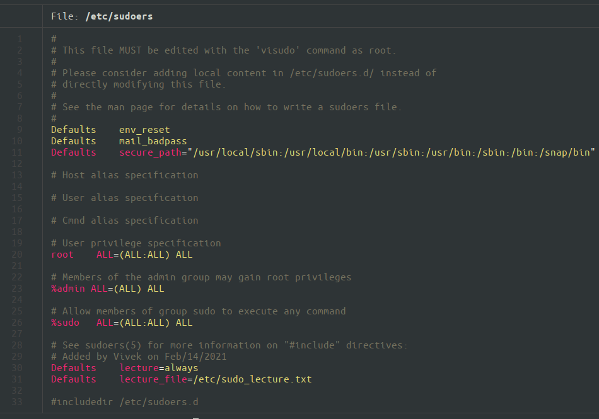Click line number 11 in the gutter
The image size is (599, 419).
click(17, 152)
